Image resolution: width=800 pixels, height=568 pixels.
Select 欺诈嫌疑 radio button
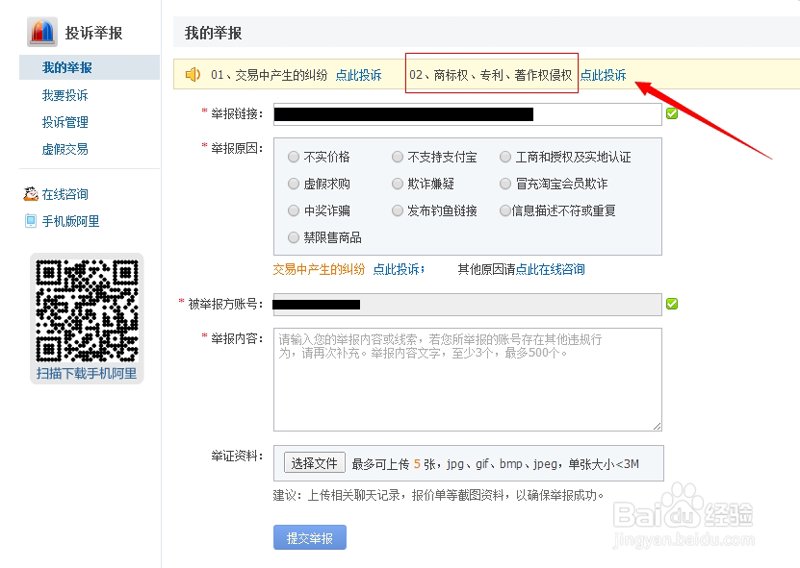tap(397, 184)
